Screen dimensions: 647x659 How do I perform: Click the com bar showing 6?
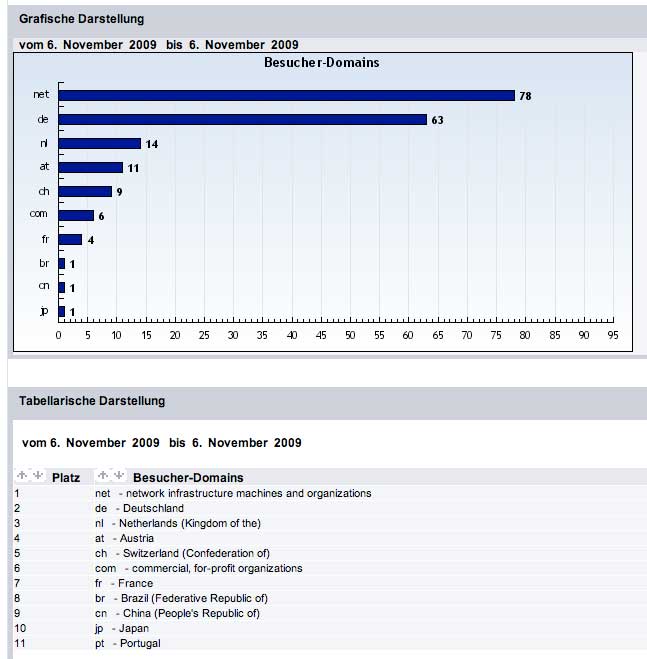pos(76,215)
